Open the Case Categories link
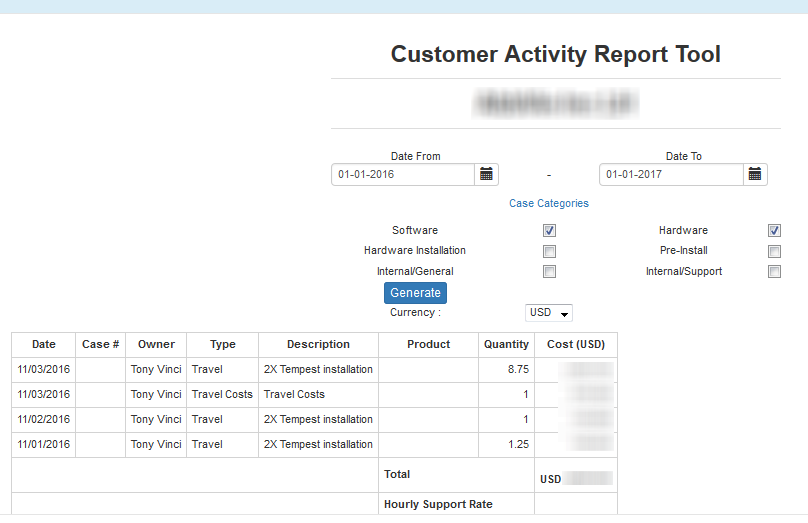Viewport: 808px width, 523px height. pyautogui.click(x=548, y=204)
